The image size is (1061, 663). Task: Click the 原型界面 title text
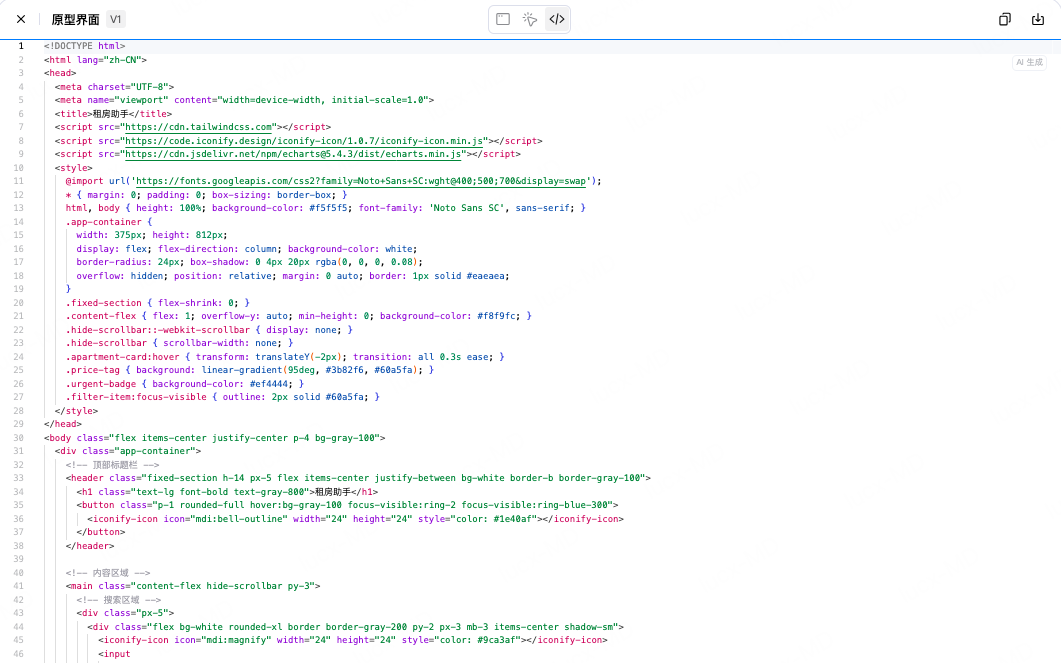75,20
